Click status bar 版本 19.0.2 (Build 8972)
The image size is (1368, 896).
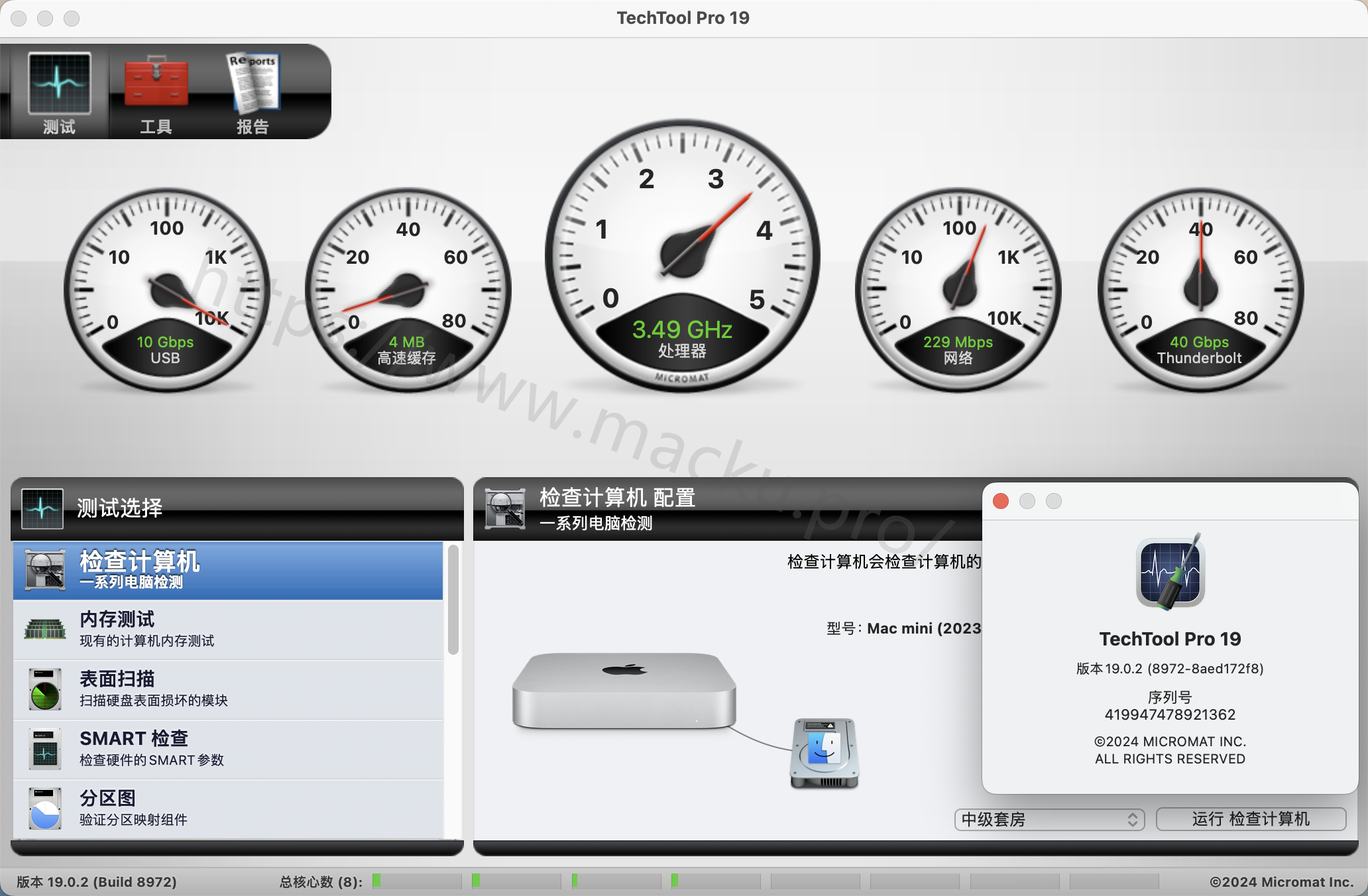97,882
